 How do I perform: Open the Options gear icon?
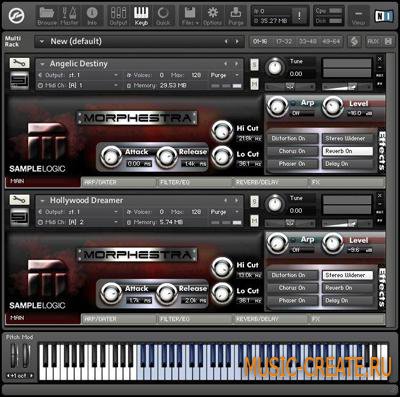[212, 16]
